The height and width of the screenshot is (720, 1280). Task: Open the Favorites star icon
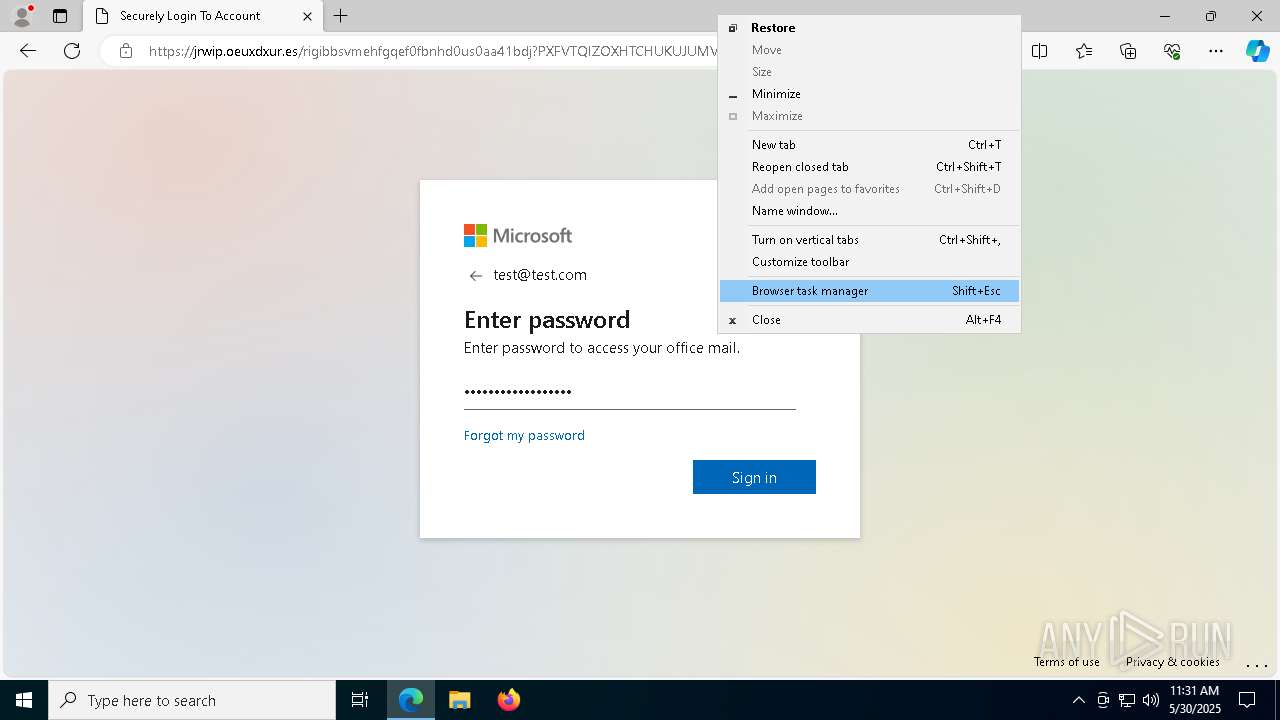pos(1084,51)
